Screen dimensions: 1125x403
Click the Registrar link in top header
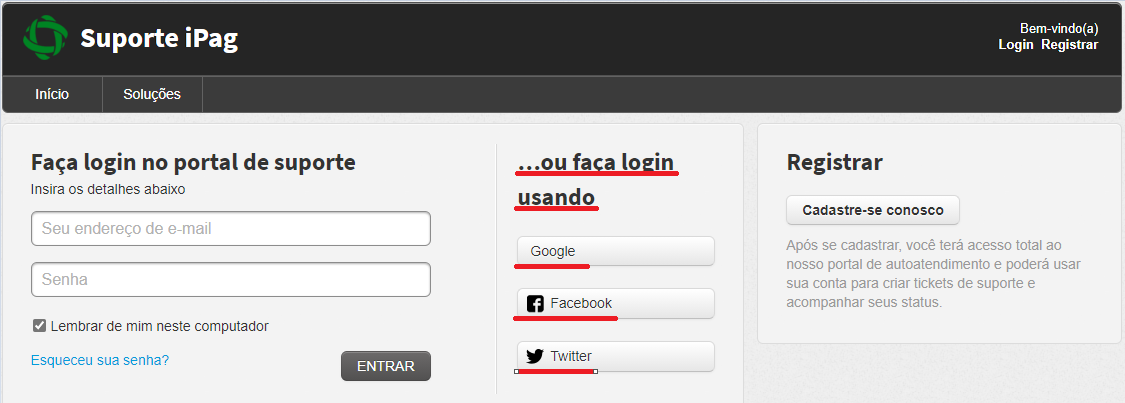point(1070,44)
